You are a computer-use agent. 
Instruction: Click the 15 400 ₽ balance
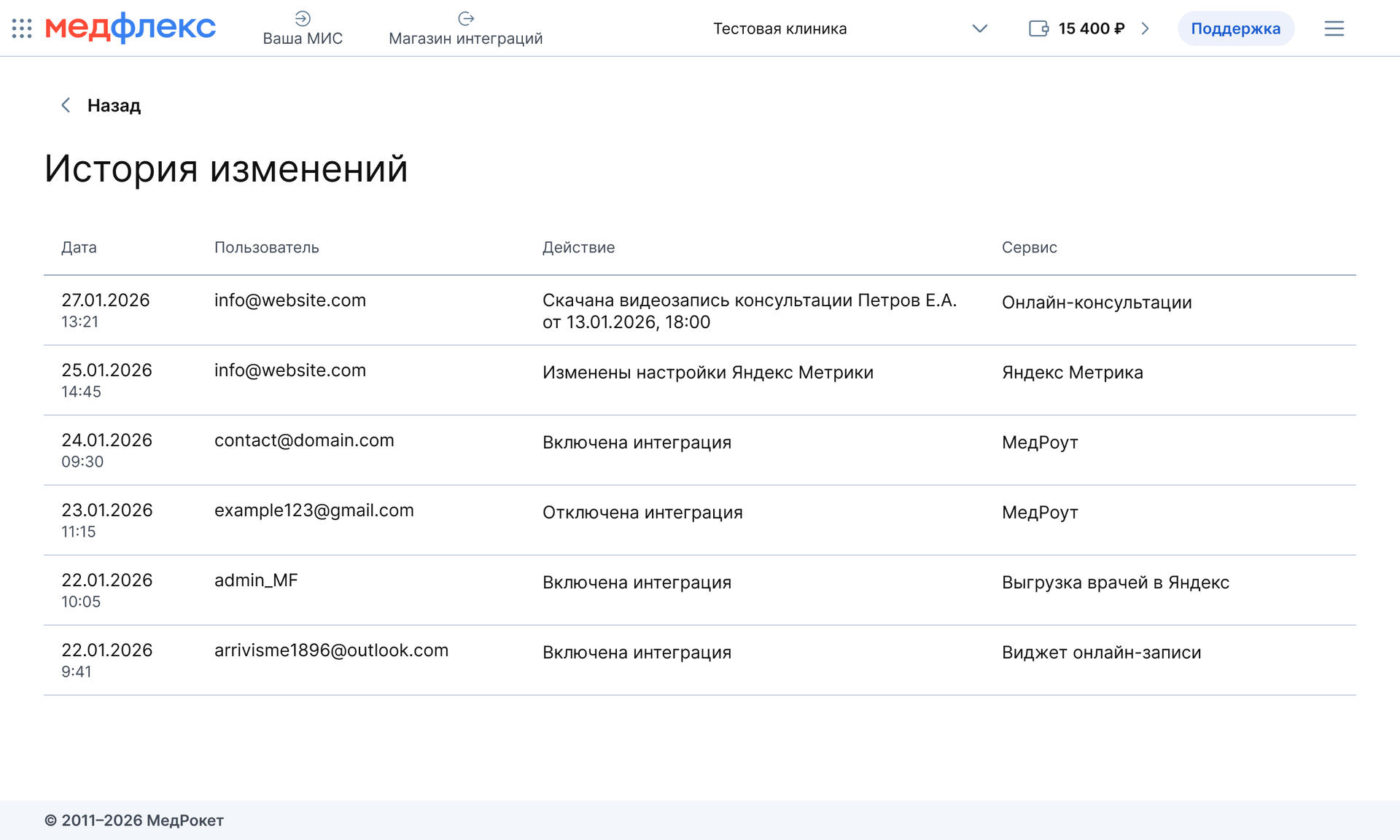1091,28
